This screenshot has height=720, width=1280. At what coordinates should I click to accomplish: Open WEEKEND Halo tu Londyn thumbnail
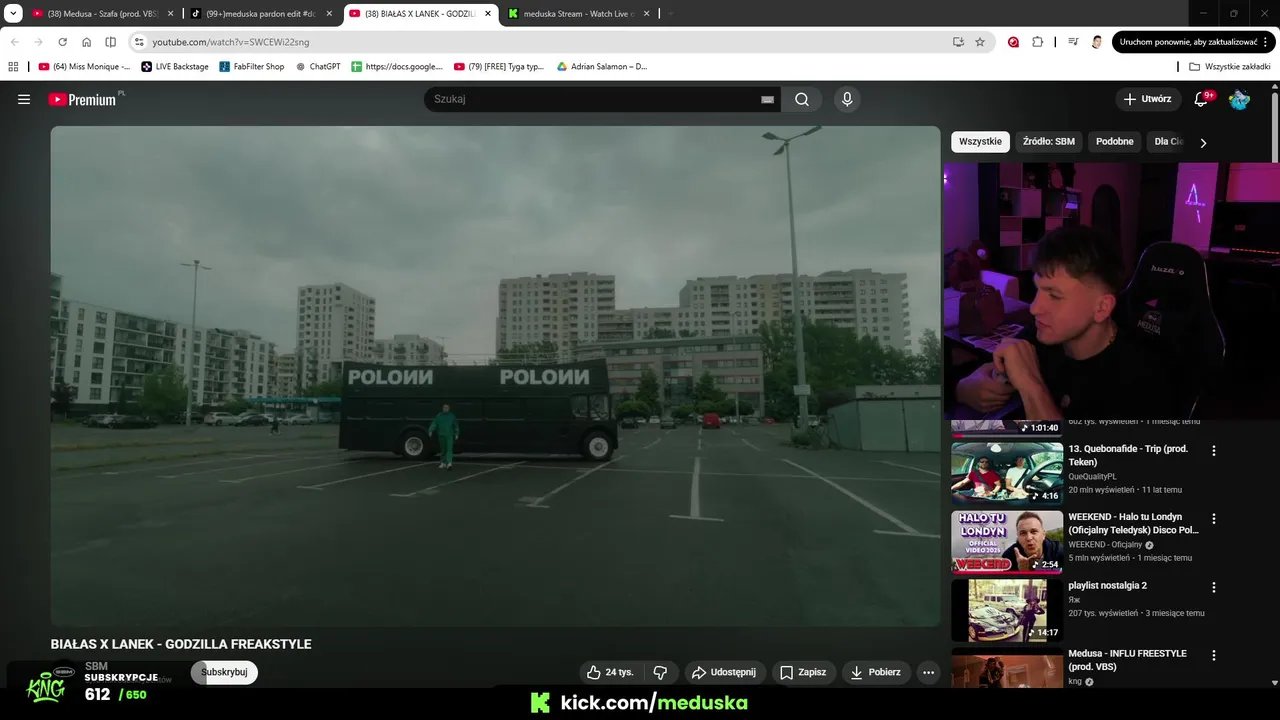coord(1006,540)
